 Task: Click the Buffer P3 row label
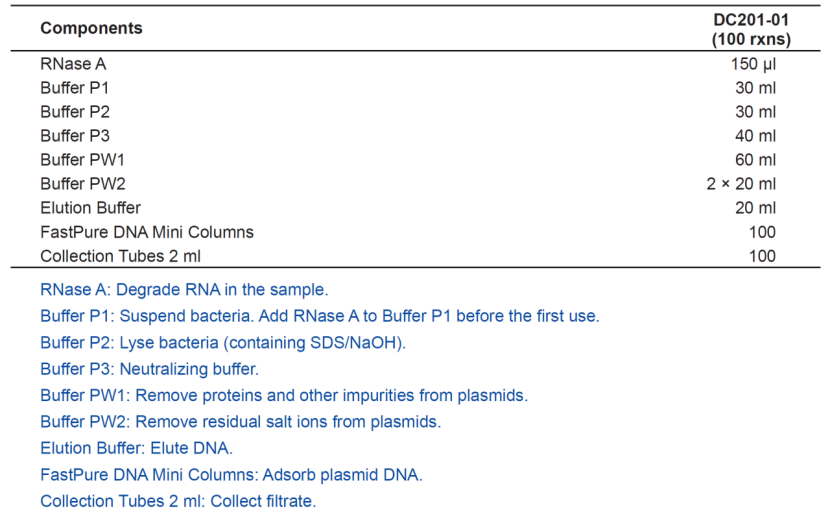pyautogui.click(x=75, y=136)
